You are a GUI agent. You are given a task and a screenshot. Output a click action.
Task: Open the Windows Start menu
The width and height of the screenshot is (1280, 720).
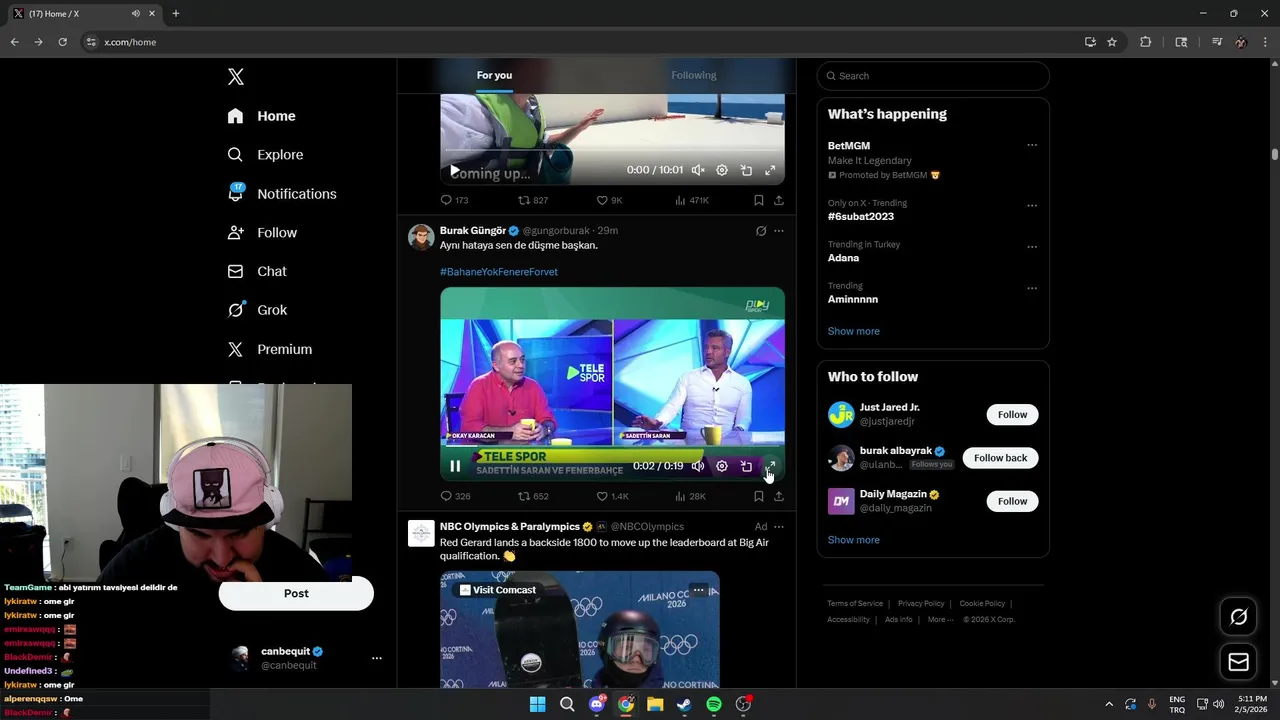(x=537, y=704)
